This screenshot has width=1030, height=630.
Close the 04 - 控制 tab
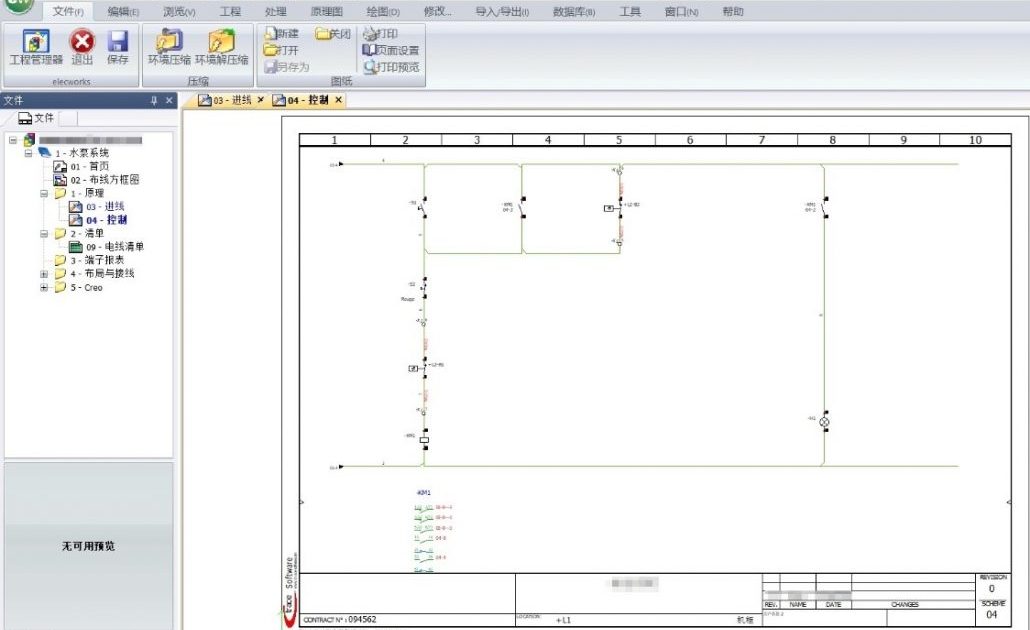pyautogui.click(x=339, y=100)
